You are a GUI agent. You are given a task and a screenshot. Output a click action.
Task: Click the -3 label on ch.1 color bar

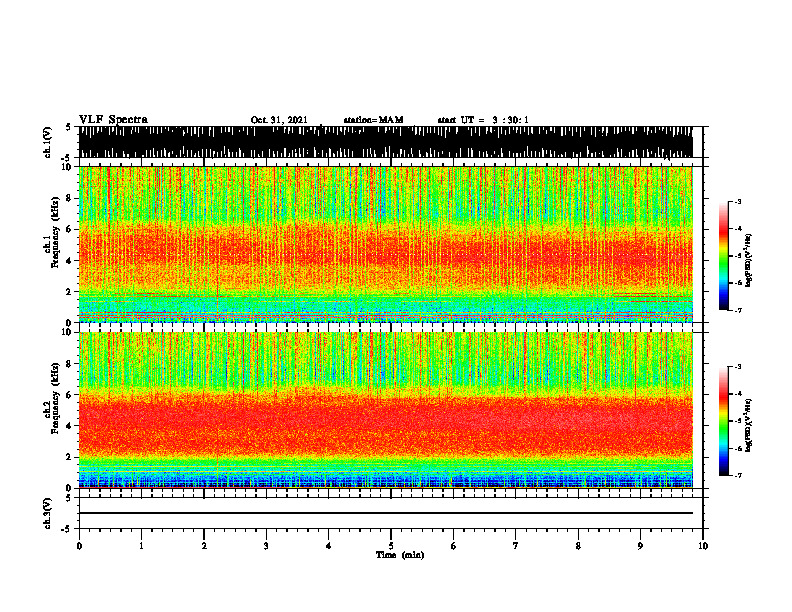(x=738, y=201)
